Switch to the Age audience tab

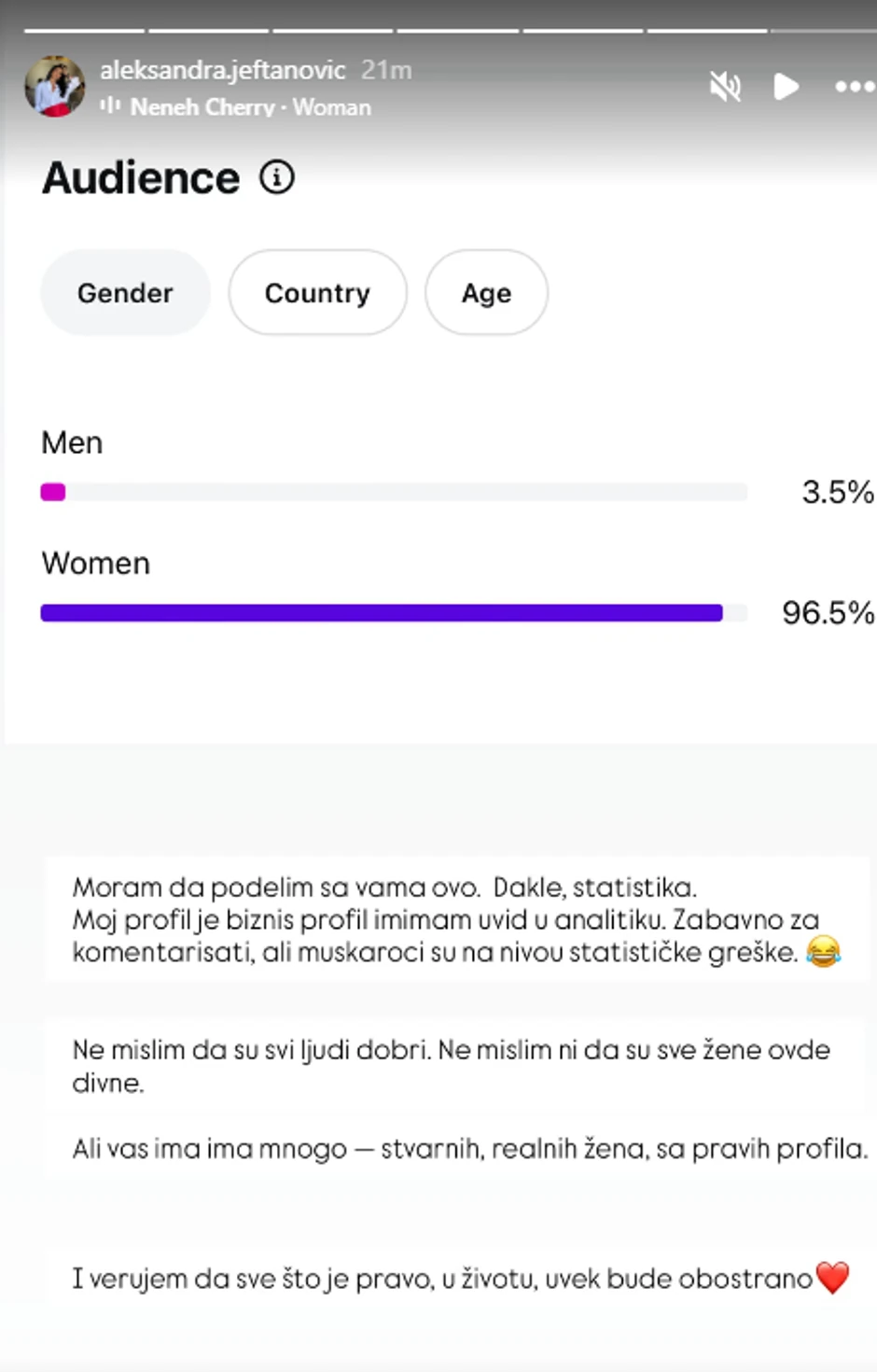pos(486,293)
